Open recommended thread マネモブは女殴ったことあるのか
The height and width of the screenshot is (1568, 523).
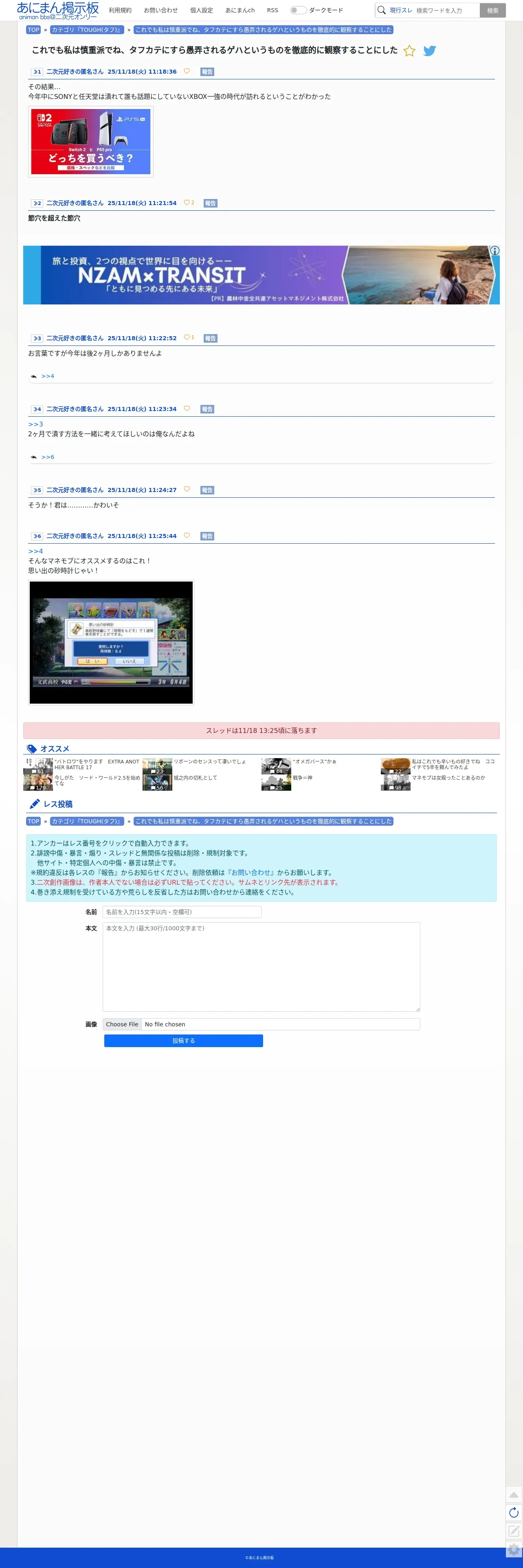[x=448, y=778]
